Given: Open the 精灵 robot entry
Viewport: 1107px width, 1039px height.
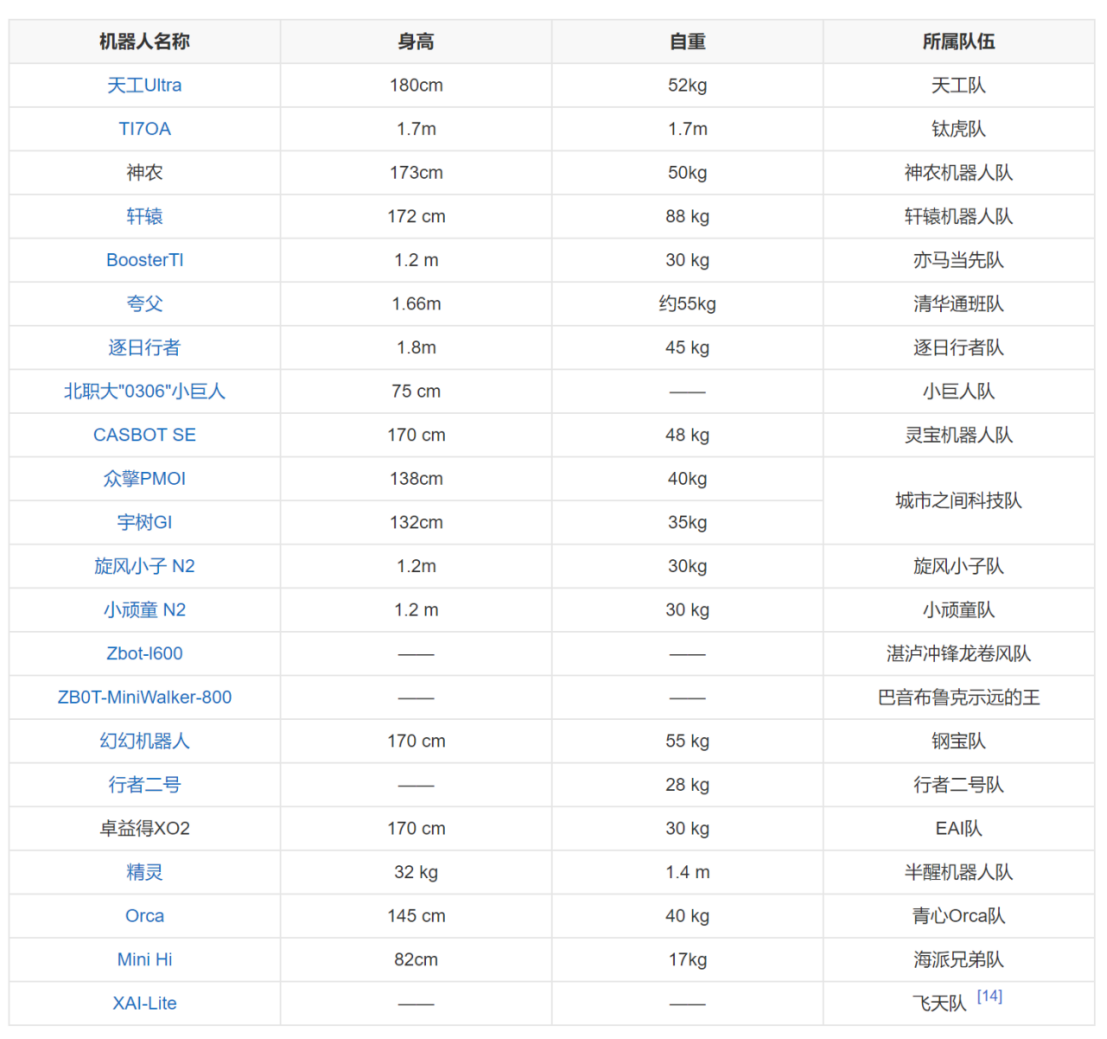Looking at the screenshot, I should pos(144,872).
